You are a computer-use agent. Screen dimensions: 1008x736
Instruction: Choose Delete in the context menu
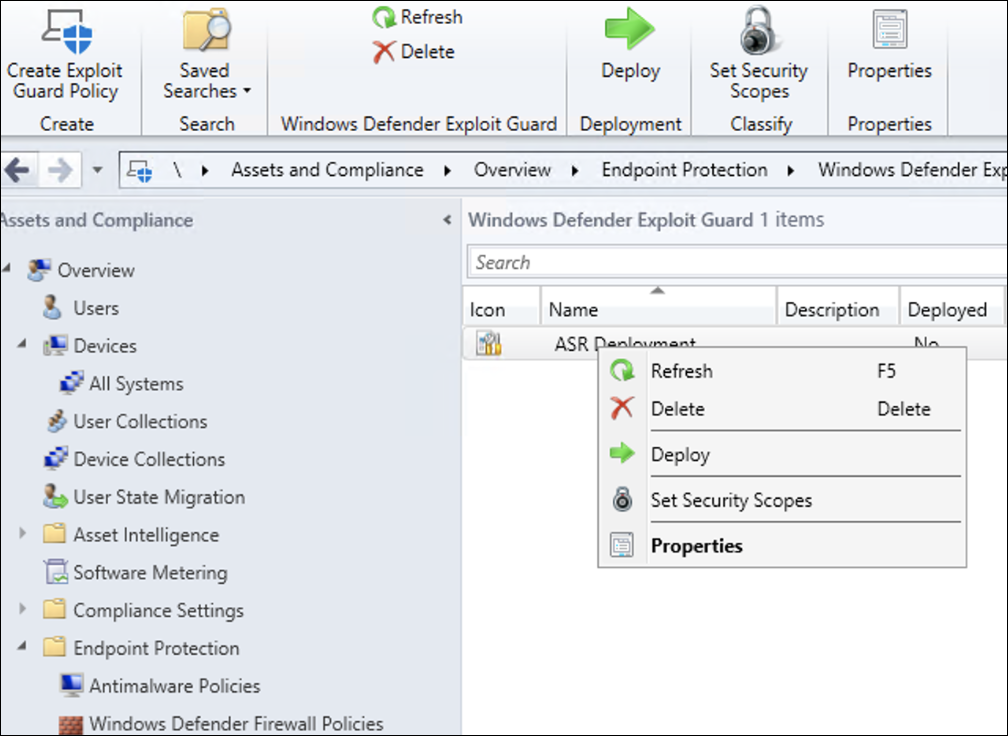[677, 409]
